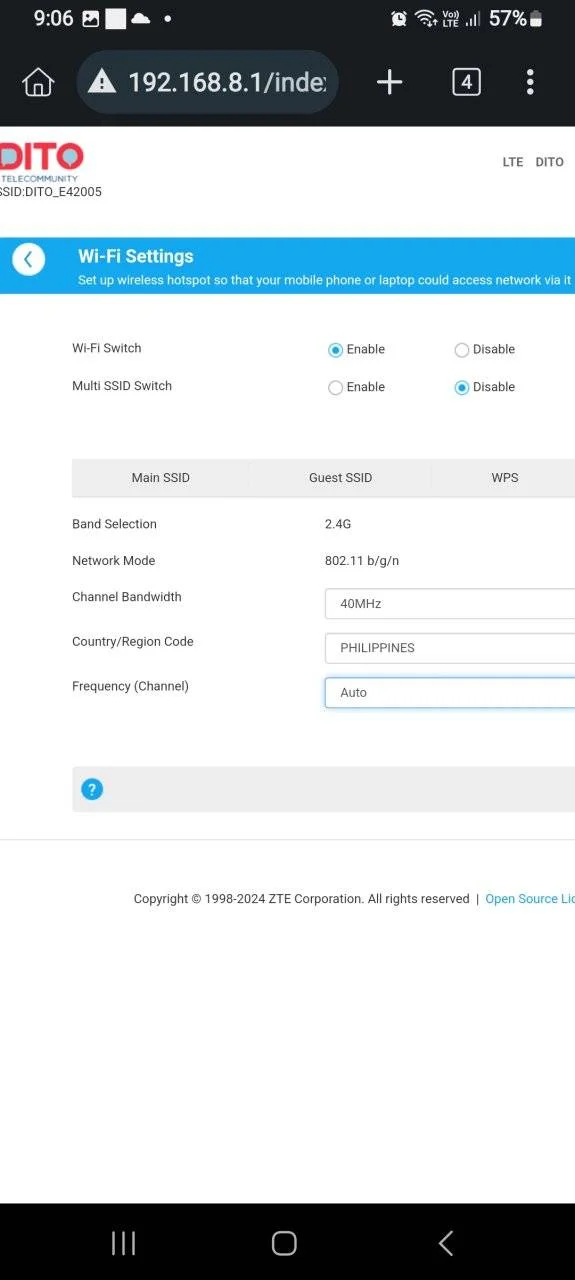This screenshot has width=575, height=1280.
Task: Tap the address bar showing 192.168.8.1
Action: pyautogui.click(x=207, y=82)
